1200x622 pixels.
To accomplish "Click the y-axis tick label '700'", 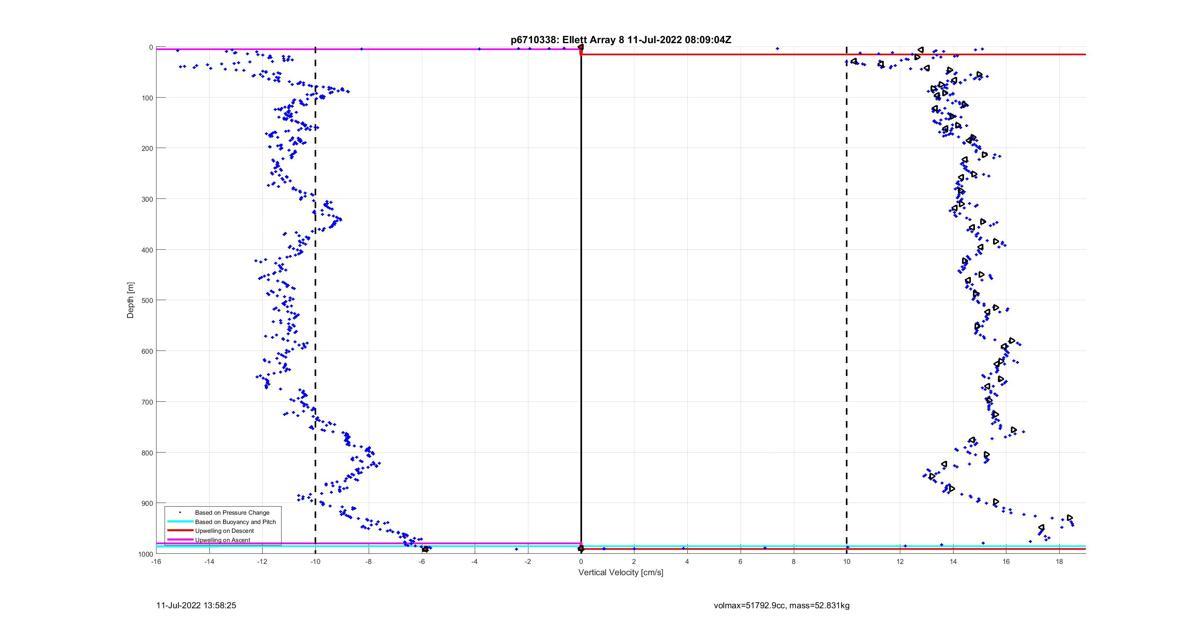I will point(146,402).
